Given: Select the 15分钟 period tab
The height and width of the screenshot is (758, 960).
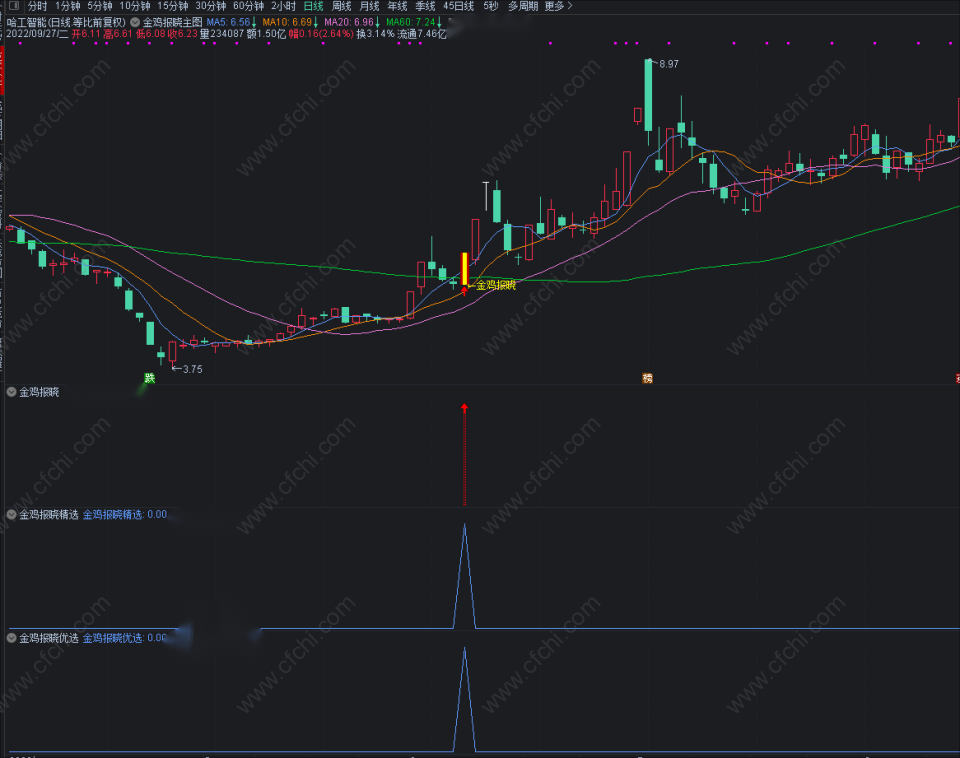Looking at the screenshot, I should pos(173,6).
